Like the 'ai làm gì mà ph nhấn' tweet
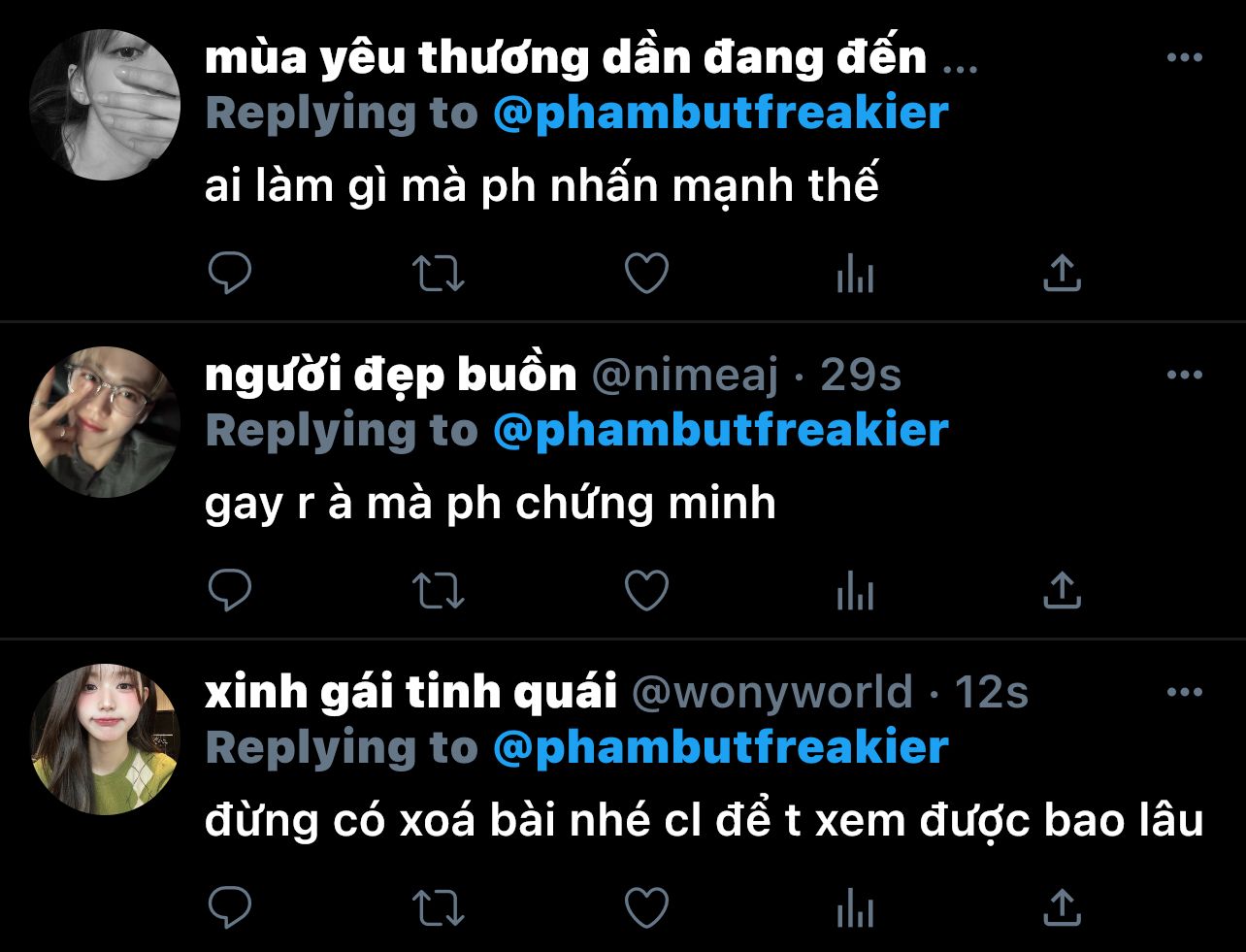 pos(646,274)
